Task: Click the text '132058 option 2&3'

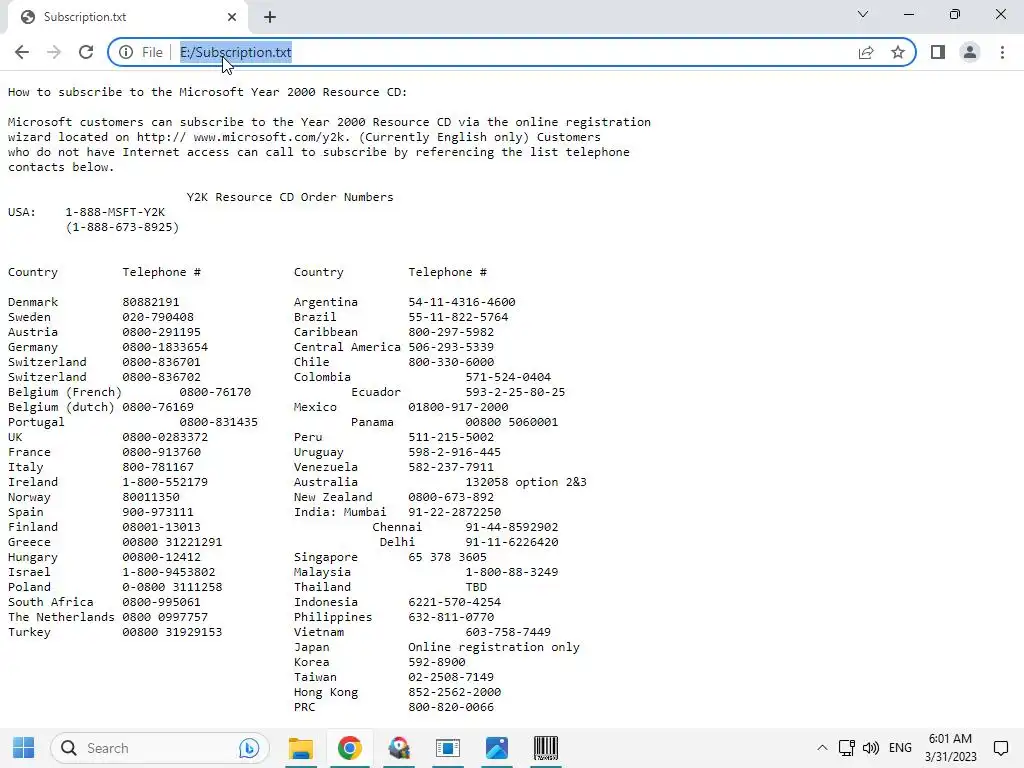Action: (x=526, y=483)
